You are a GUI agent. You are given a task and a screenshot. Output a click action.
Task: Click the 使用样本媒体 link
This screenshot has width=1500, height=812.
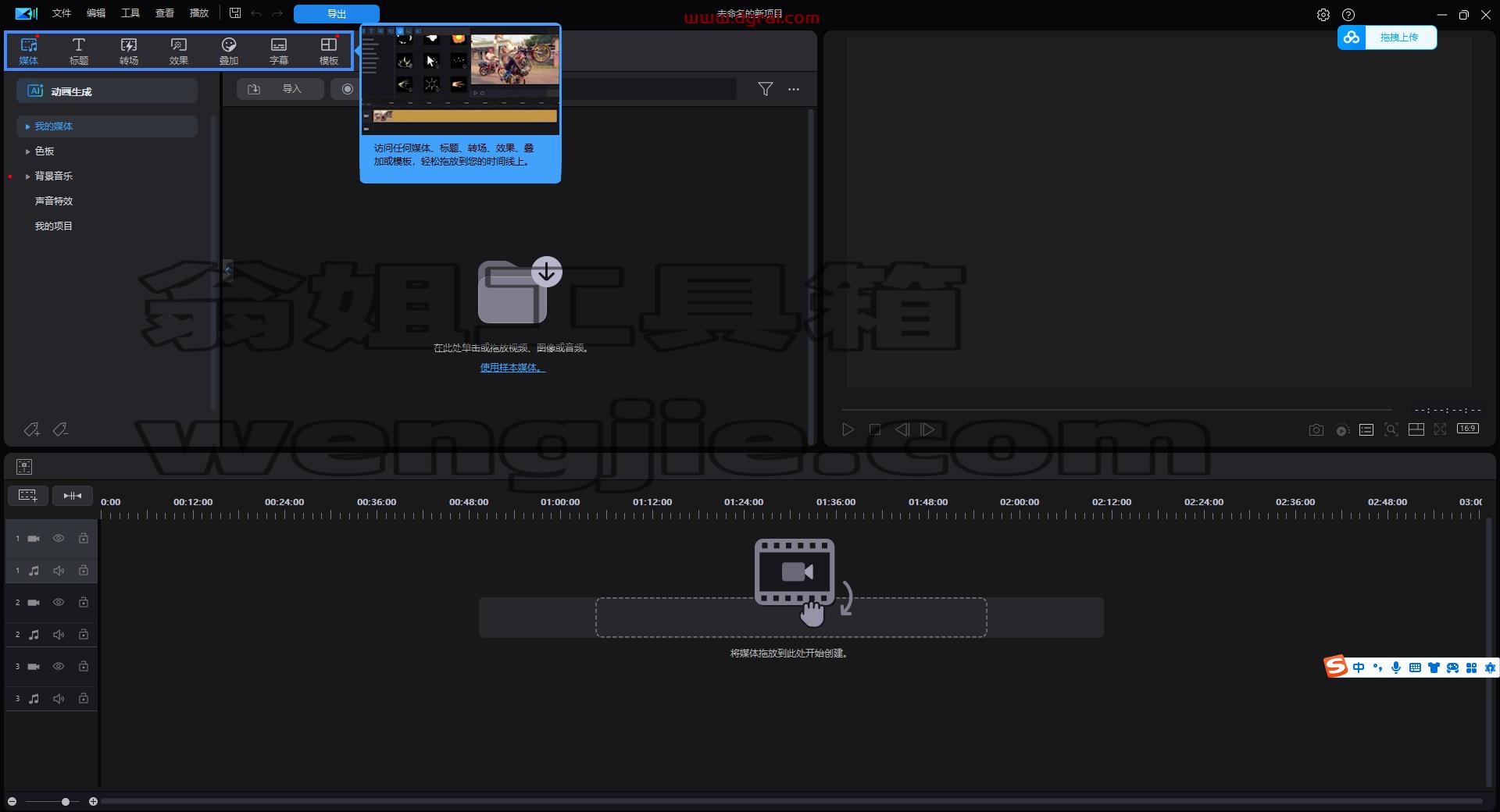point(512,368)
